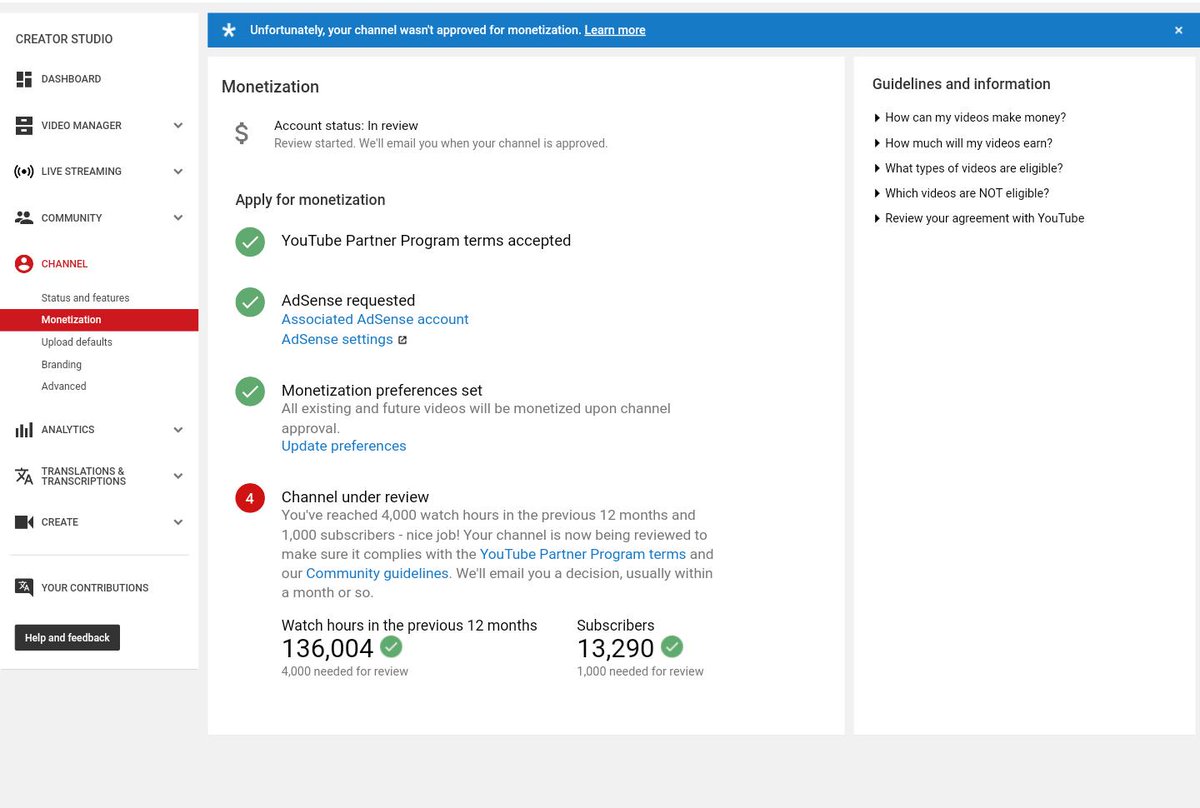Open Dashboard in the sidebar
Viewport: 1200px width, 808px height.
(71, 79)
